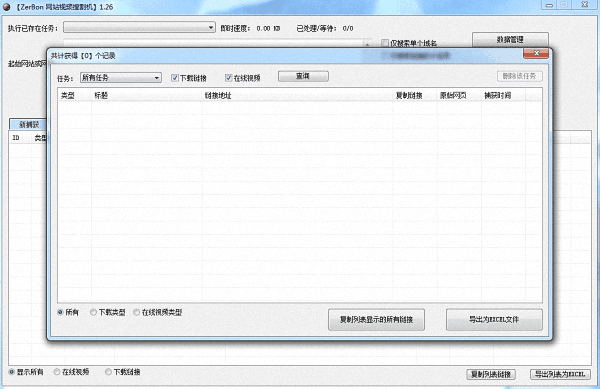This screenshot has width=600, height=389.
Task: Click 复制列表链接 button in main window
Action: point(491,374)
